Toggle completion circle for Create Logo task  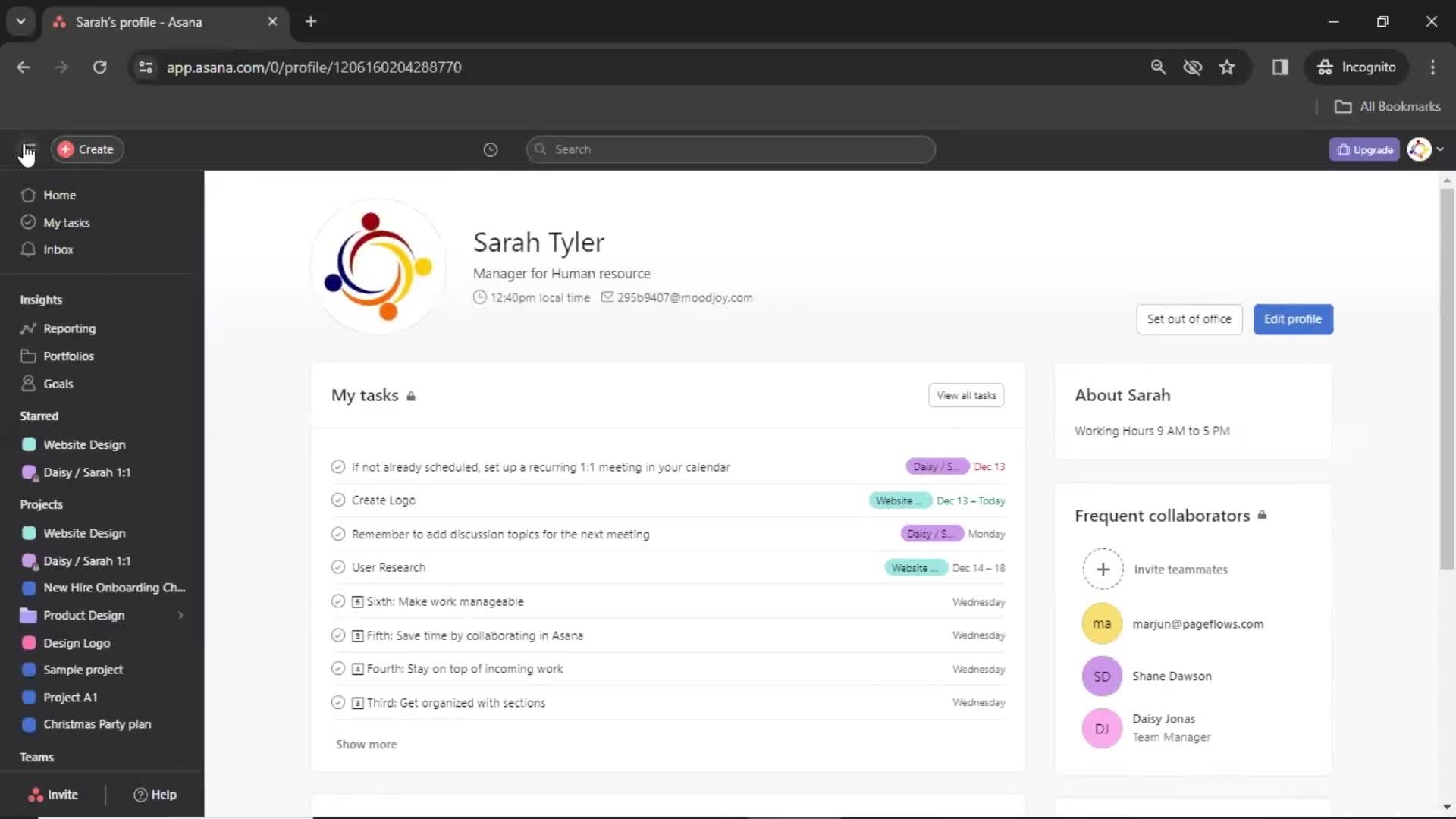[x=338, y=500]
